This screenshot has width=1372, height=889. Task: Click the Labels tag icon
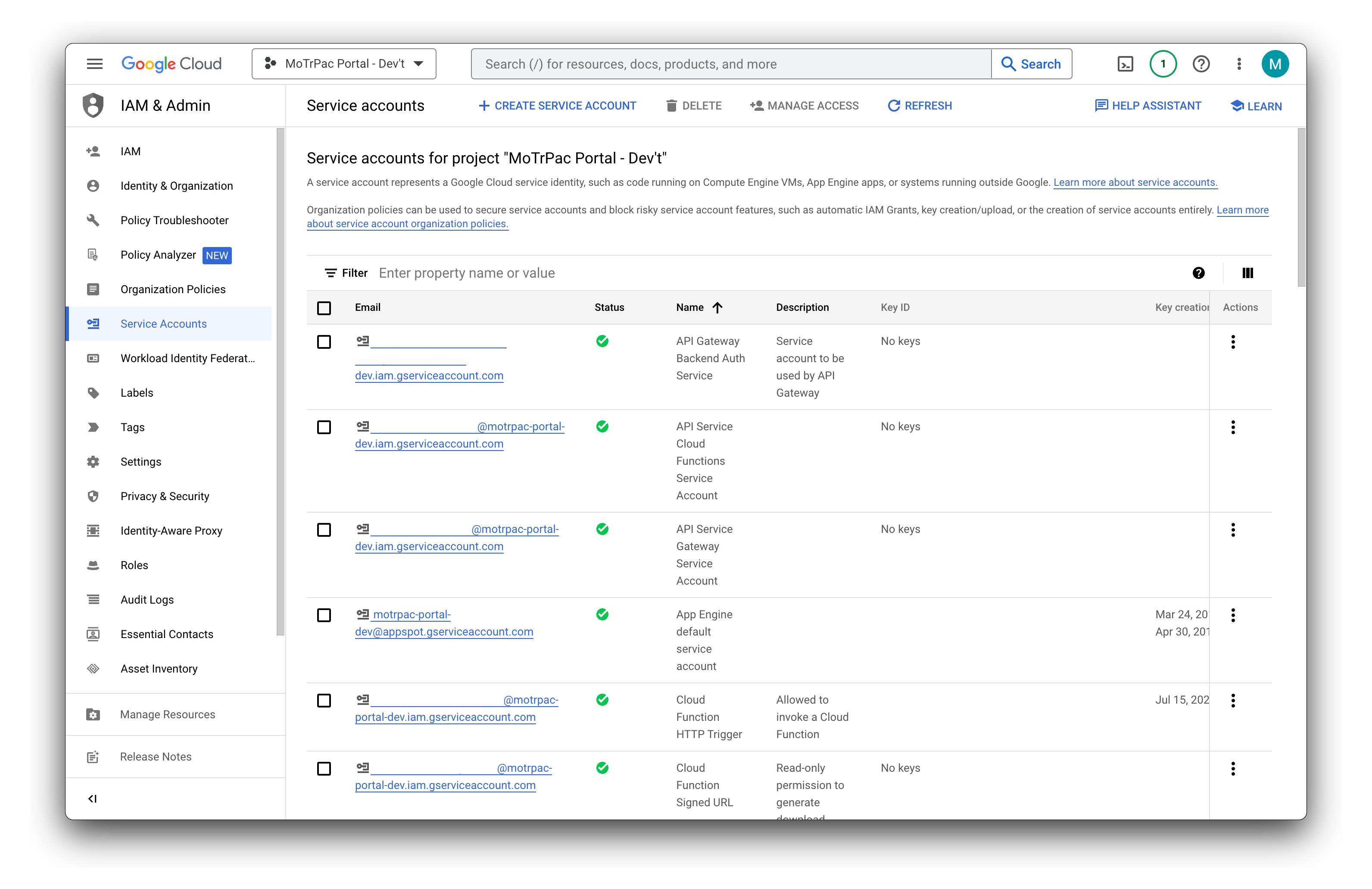[93, 392]
